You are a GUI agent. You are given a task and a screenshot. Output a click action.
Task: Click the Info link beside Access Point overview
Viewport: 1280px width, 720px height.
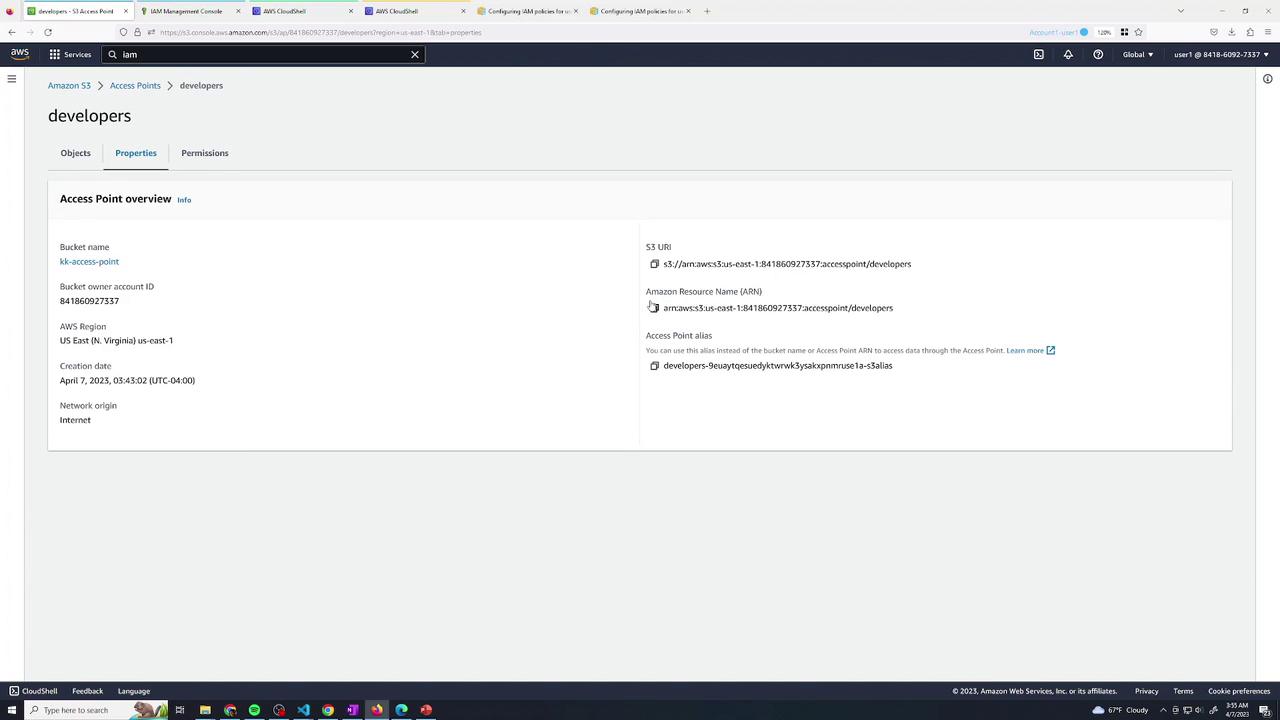pyautogui.click(x=184, y=200)
